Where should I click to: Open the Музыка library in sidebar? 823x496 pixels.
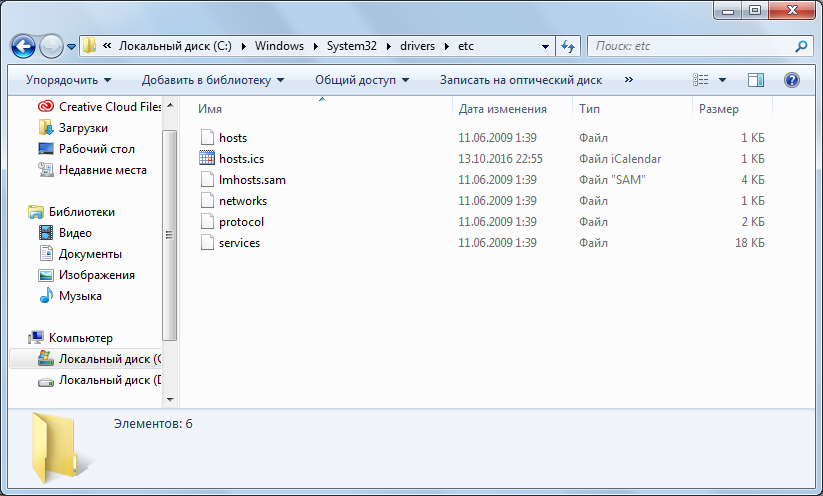pyautogui.click(x=80, y=296)
